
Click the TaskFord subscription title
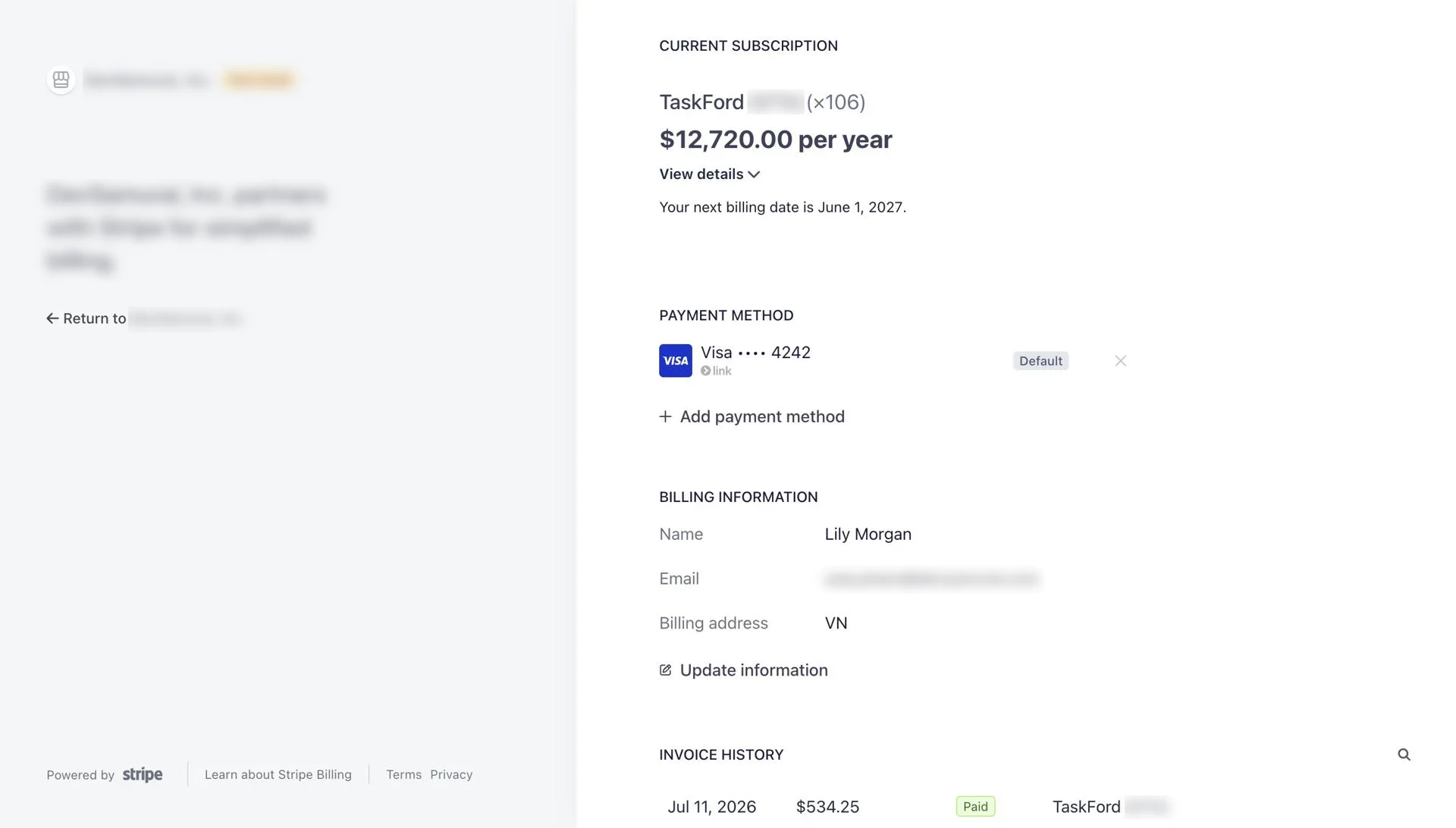pyautogui.click(x=701, y=102)
